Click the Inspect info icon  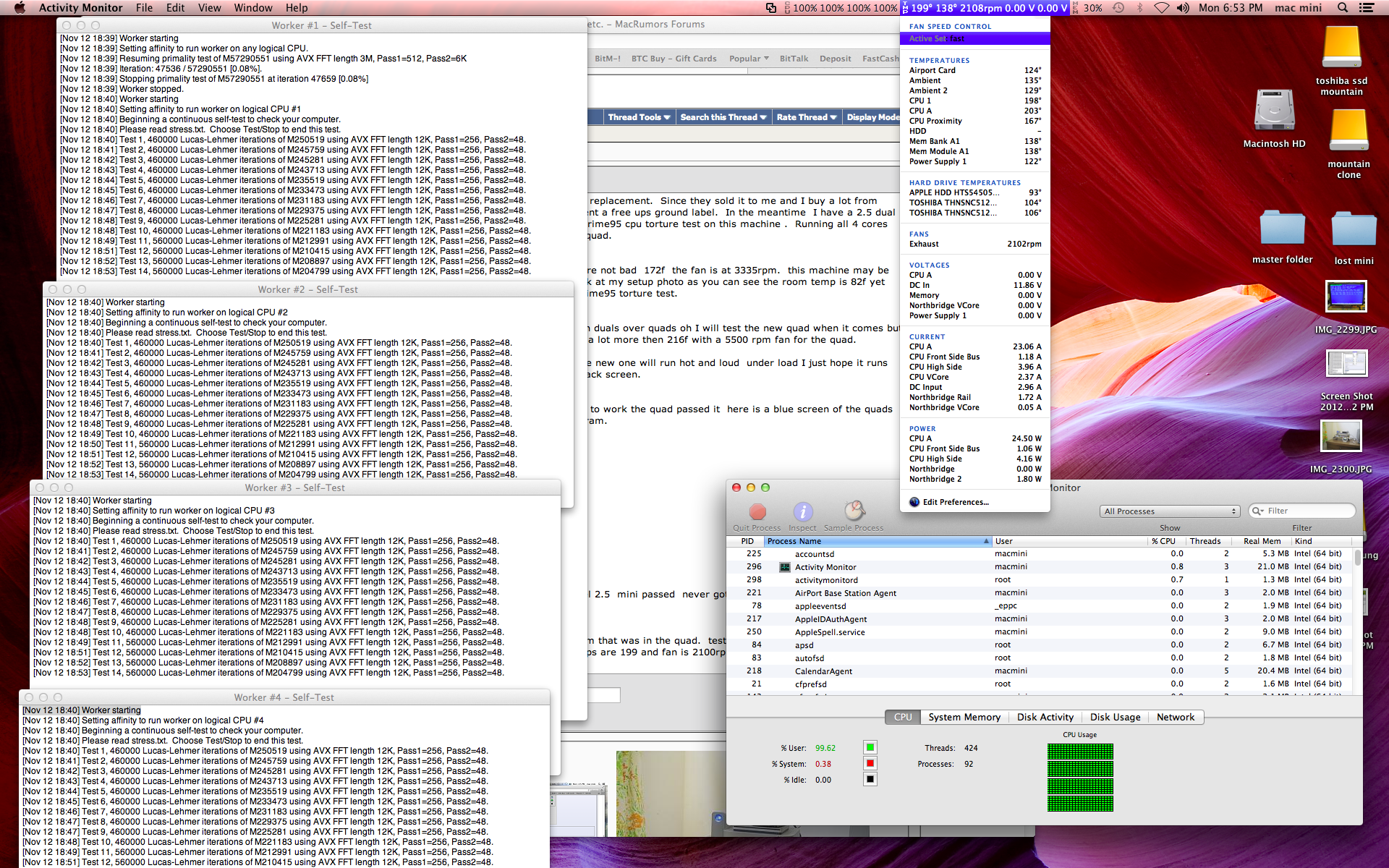tap(803, 512)
